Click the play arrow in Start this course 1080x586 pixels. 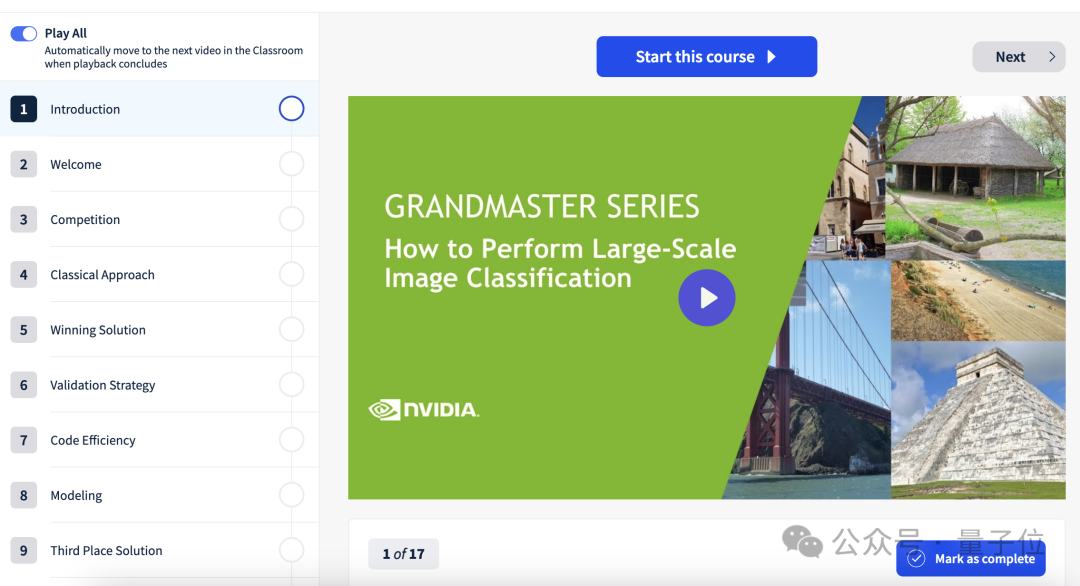coord(771,56)
